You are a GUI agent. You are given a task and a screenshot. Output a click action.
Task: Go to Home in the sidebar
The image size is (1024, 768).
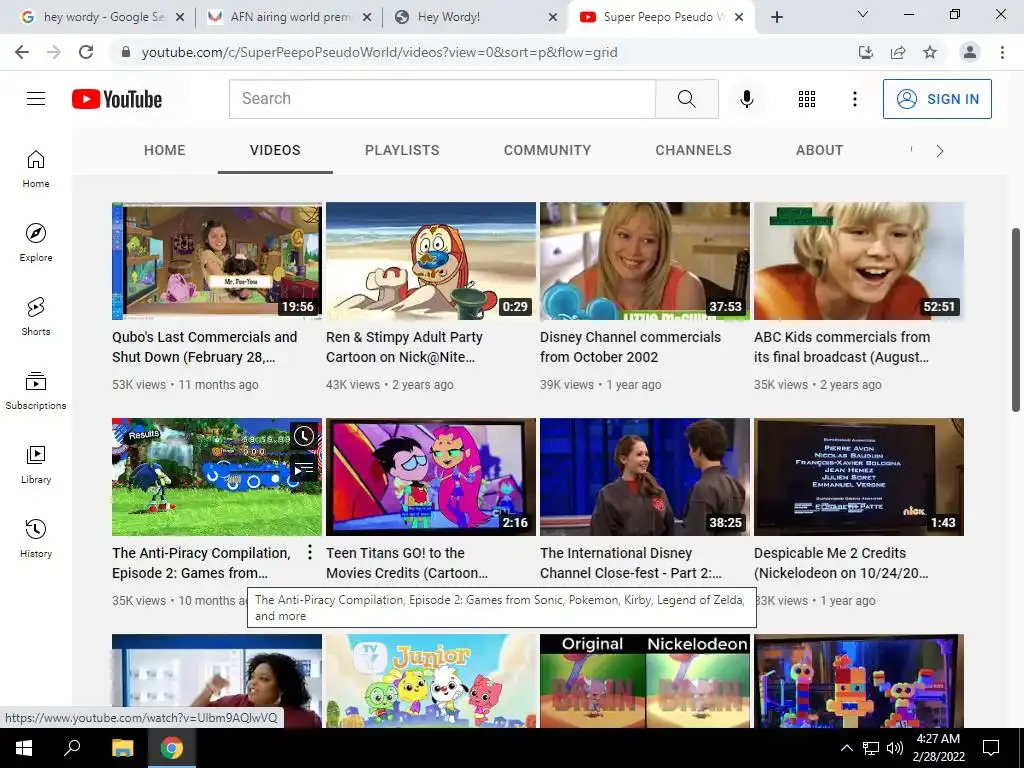[36, 169]
